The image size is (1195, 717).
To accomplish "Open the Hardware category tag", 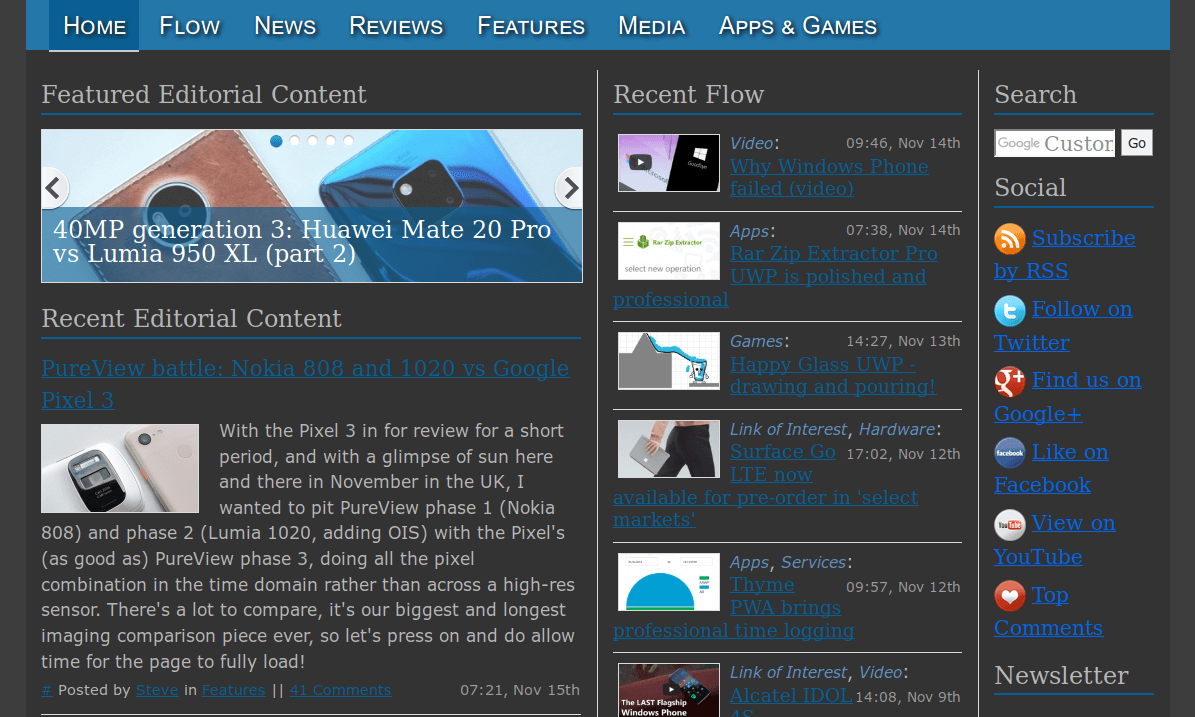I will (x=897, y=430).
